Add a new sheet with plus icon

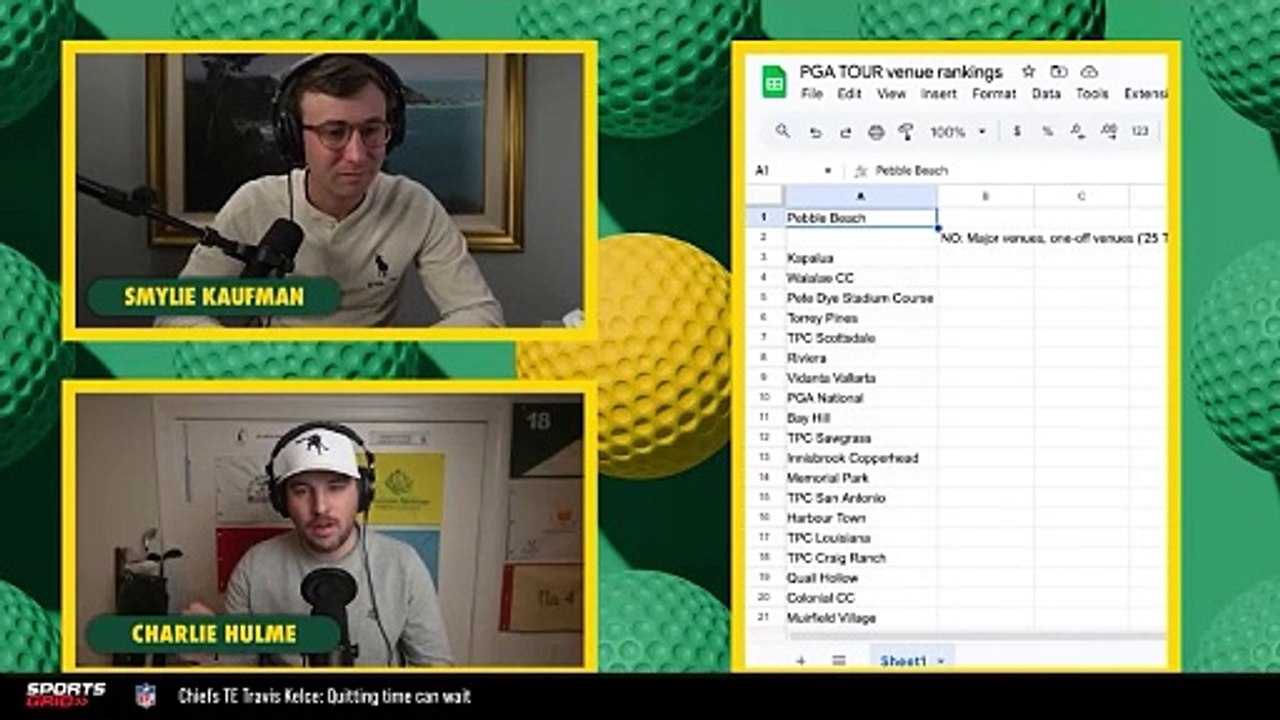(x=800, y=660)
